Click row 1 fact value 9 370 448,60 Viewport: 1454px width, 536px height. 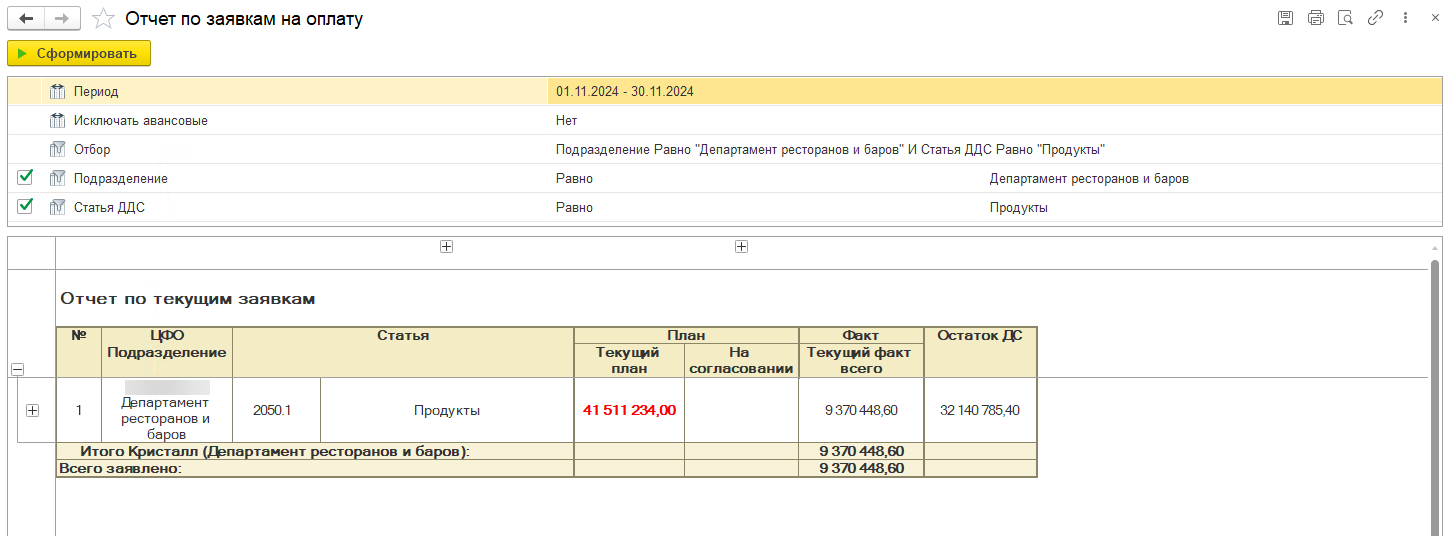click(x=861, y=410)
